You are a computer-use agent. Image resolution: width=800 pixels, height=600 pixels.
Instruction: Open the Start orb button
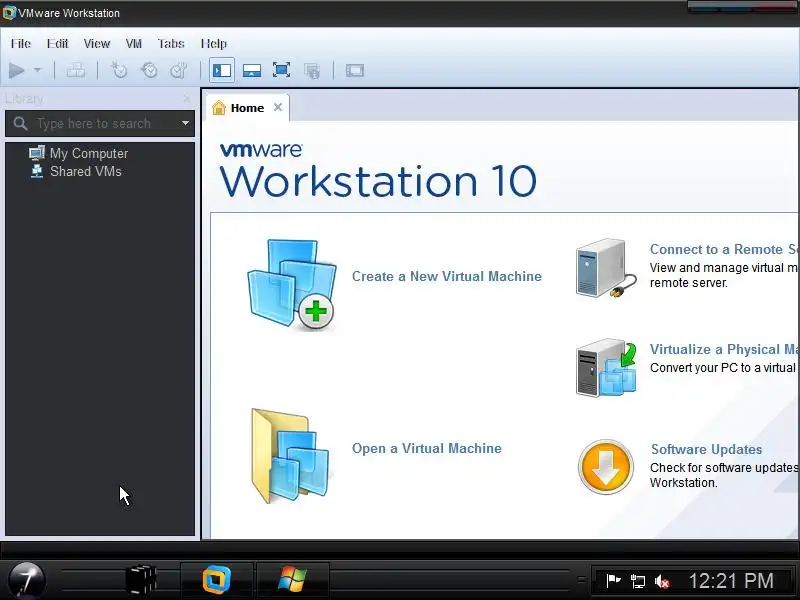27,580
